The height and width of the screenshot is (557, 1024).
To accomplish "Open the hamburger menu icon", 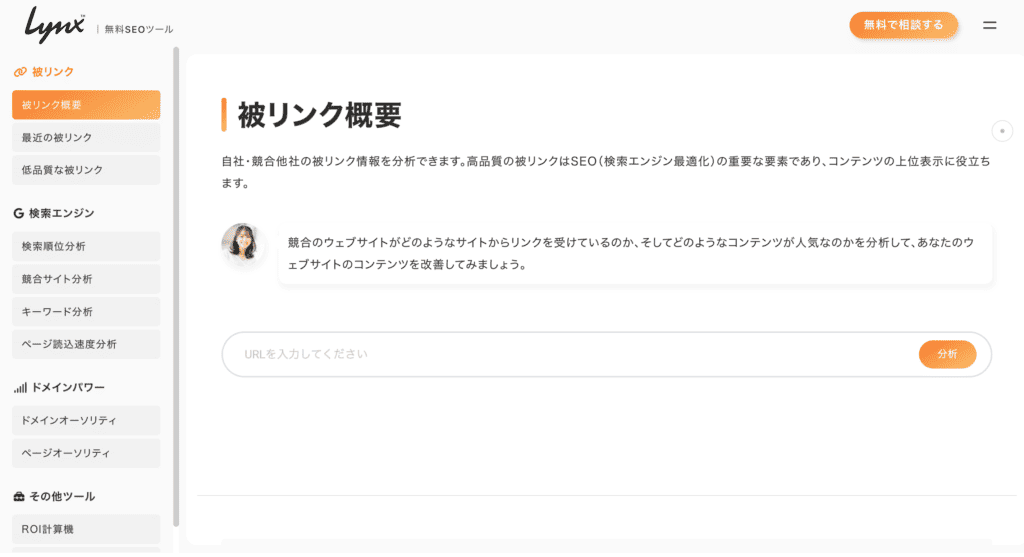I will 989,25.
